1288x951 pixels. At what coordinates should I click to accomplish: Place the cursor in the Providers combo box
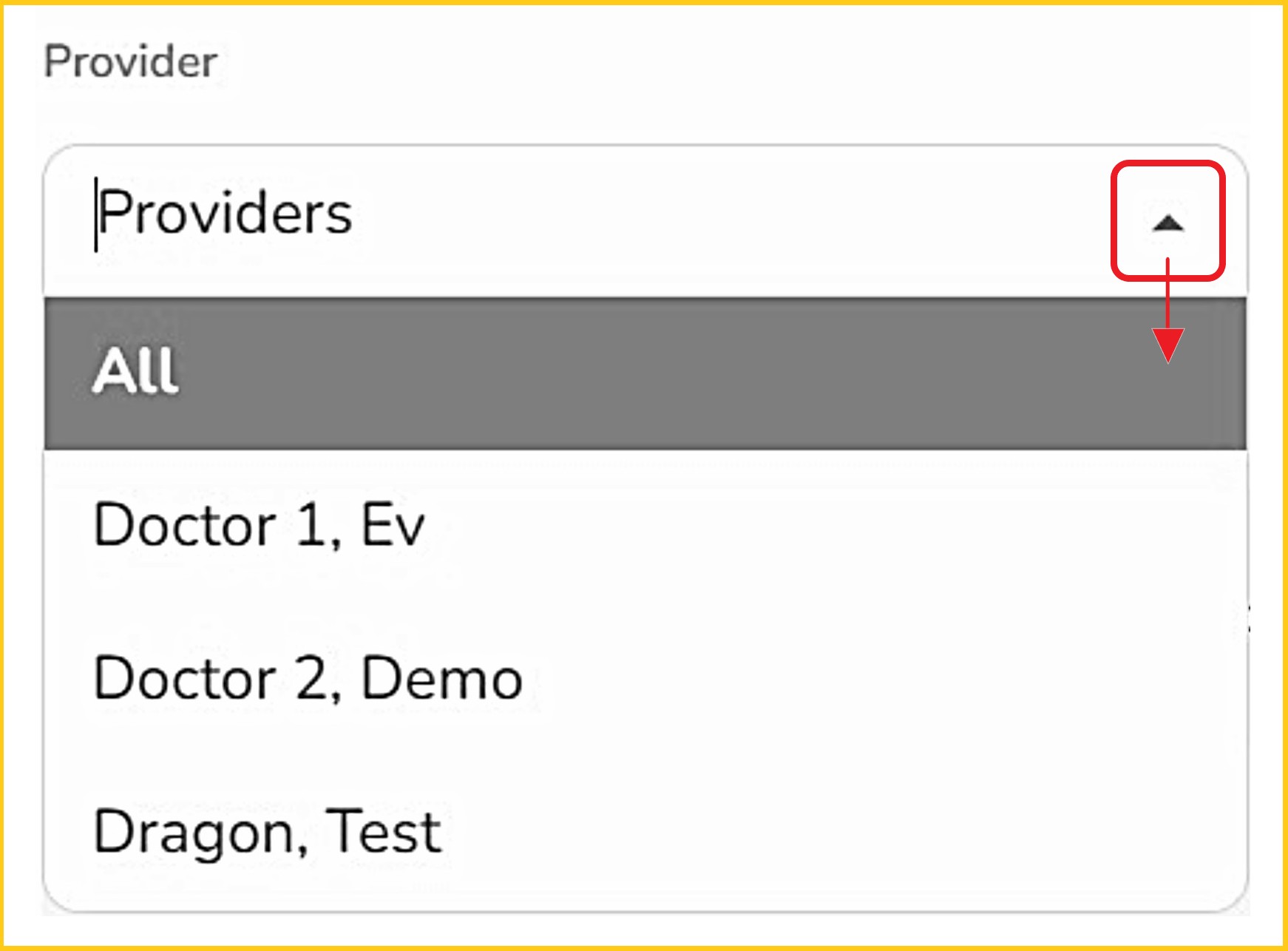[518, 214]
